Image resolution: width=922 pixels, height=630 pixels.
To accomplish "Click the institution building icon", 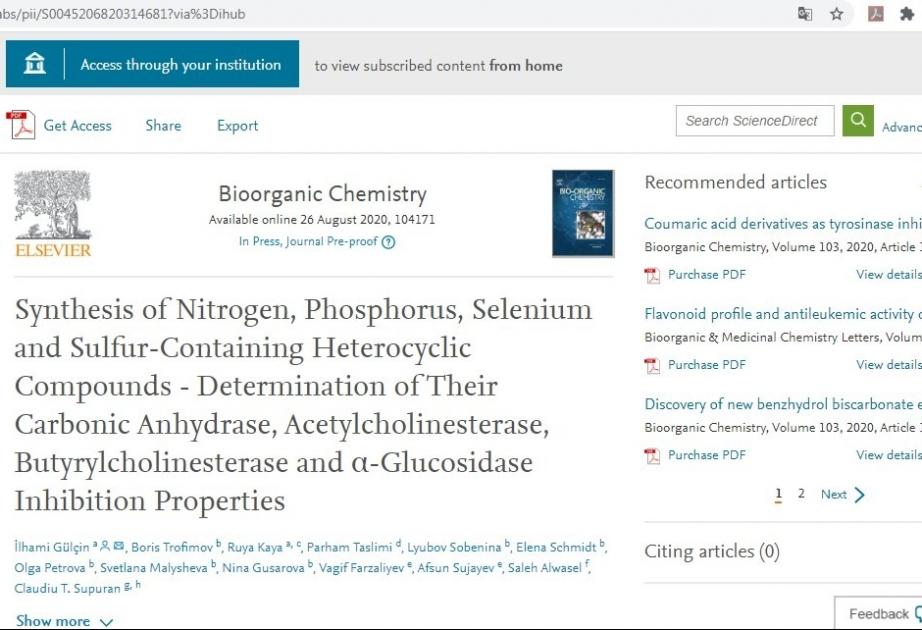I will [35, 64].
